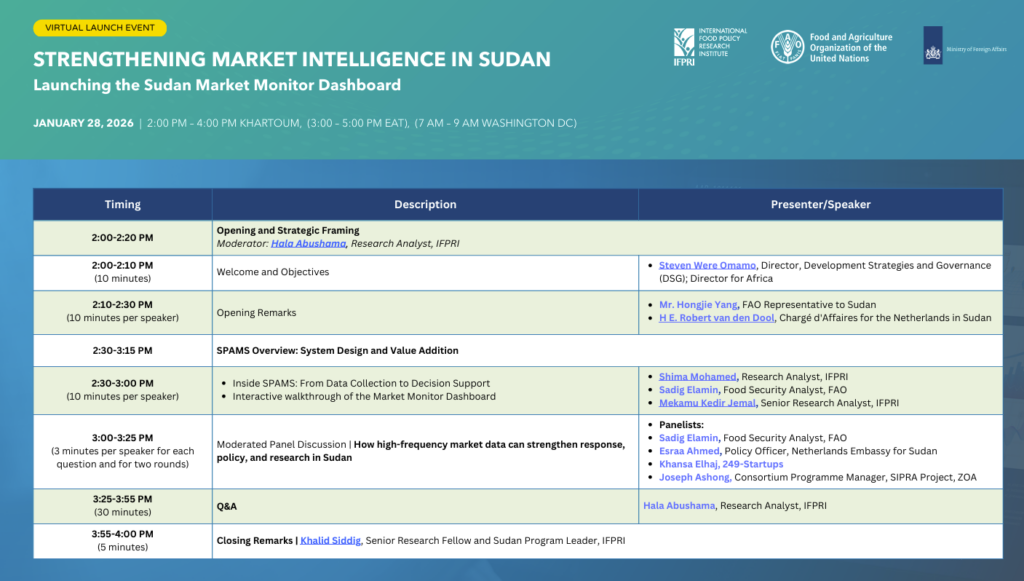The width and height of the screenshot is (1024, 581).
Task: Open Sadig Elamin link in 2:30-3:00 PM row
Action: pyautogui.click(x=690, y=390)
